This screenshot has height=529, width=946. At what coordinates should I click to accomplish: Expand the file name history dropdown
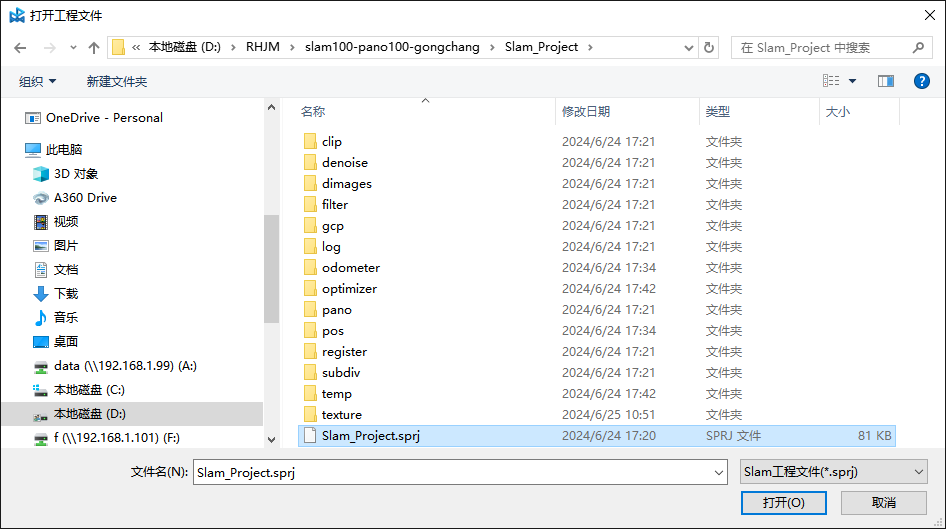coord(718,472)
